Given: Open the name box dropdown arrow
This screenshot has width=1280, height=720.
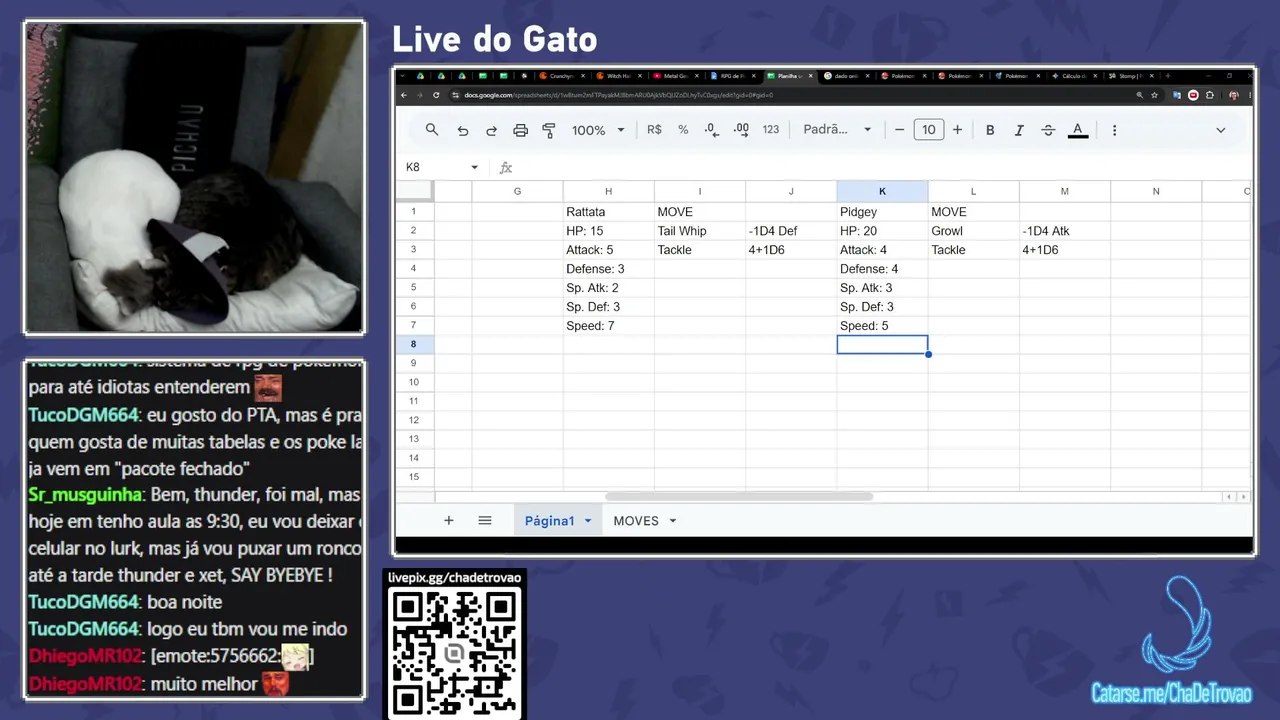Looking at the screenshot, I should click(474, 167).
